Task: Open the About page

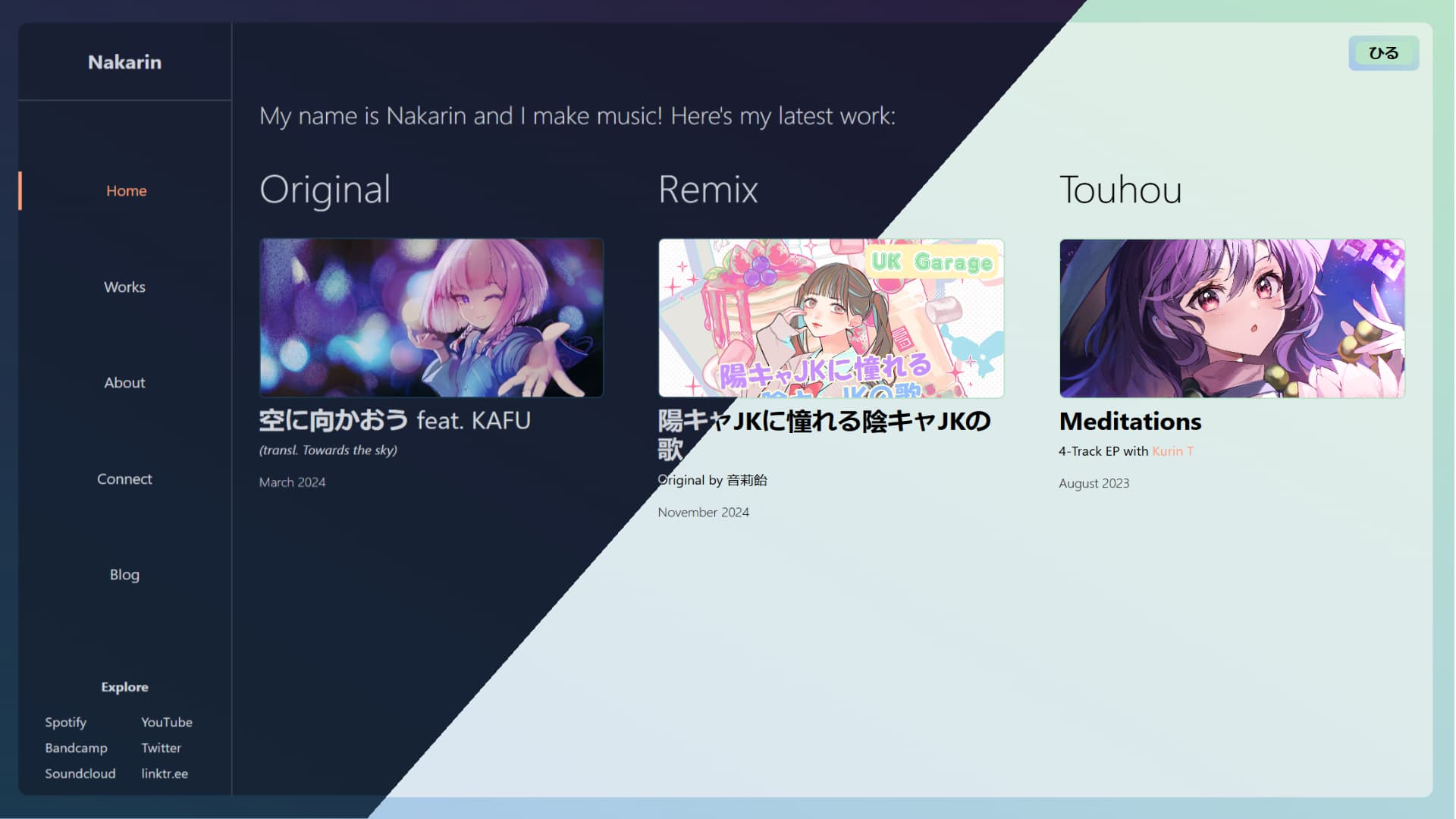Action: coord(124,383)
